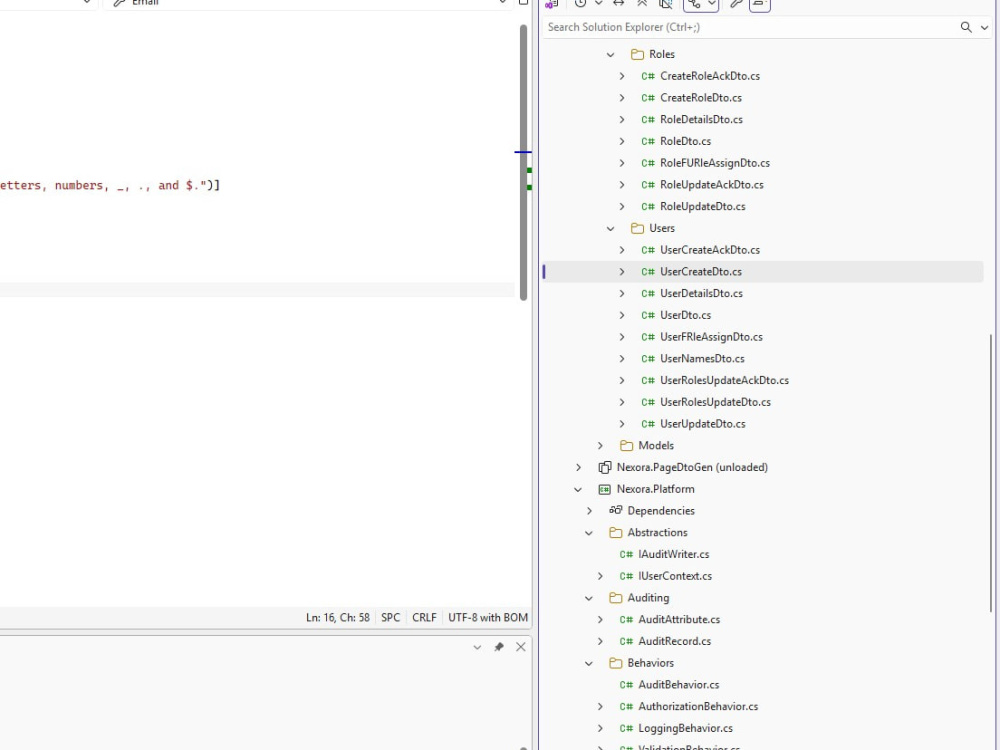This screenshot has width=1000, height=750.
Task: Click the C# icon of LoggingBehavior.cs
Action: (626, 728)
